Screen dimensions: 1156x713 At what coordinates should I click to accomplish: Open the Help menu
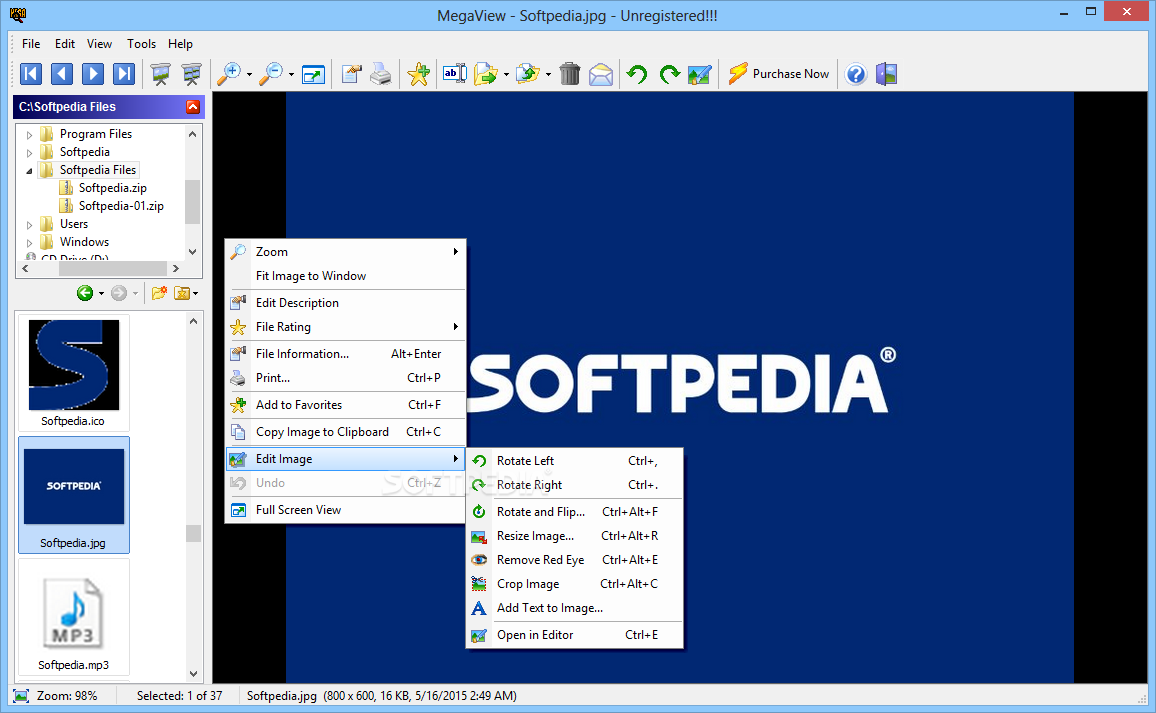click(180, 44)
